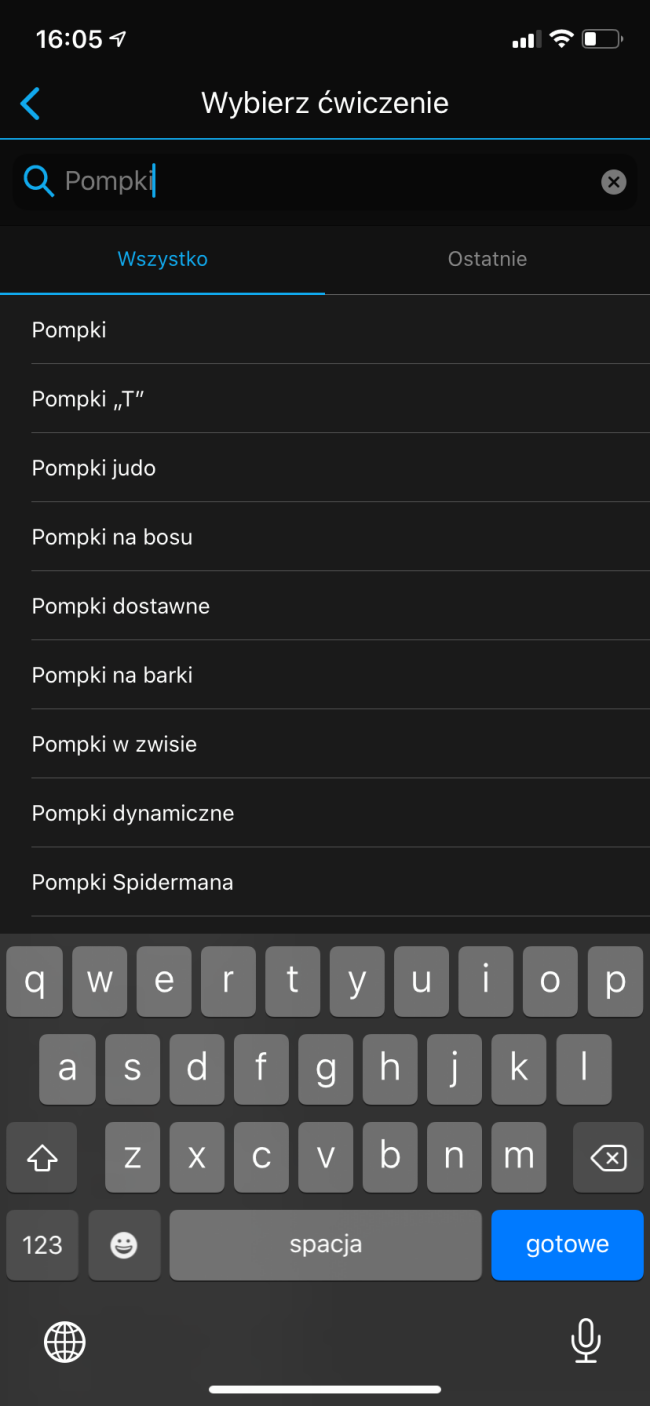Tap the blue back arrow icon
The height and width of the screenshot is (1406, 650).
[30, 103]
